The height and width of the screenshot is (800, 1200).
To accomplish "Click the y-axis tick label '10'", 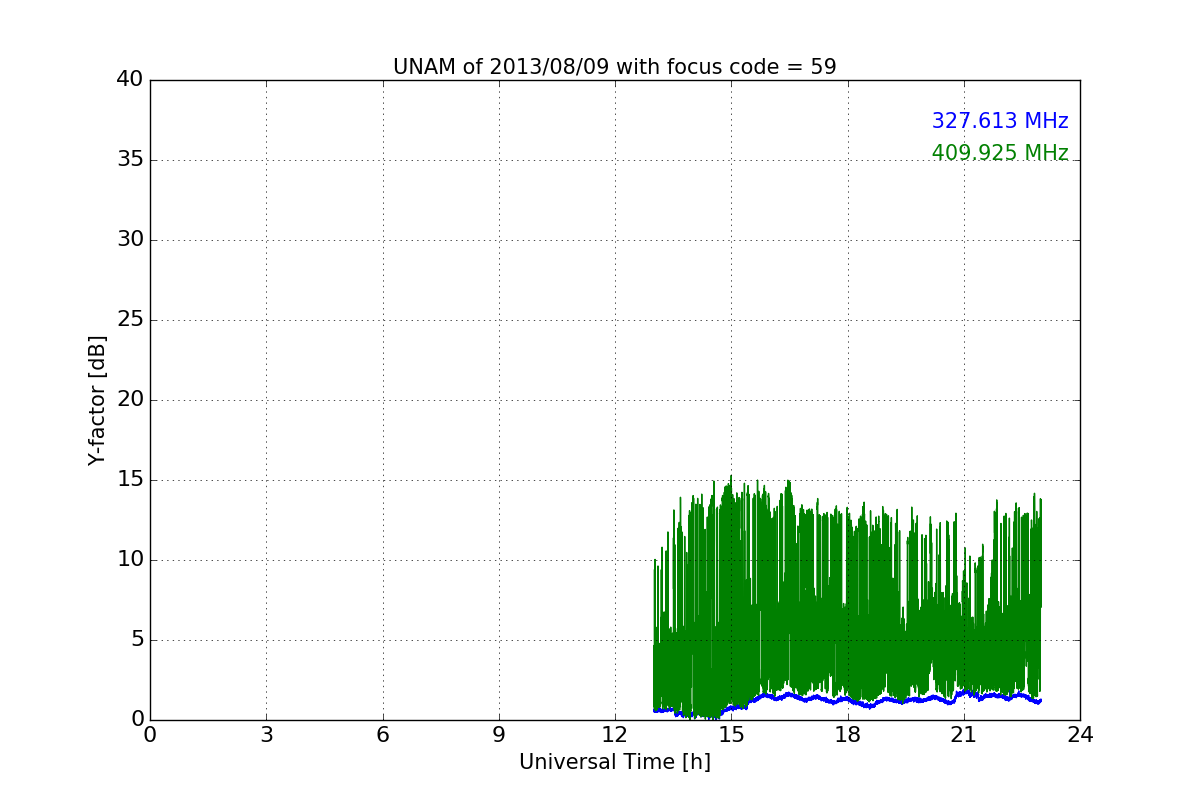I will tap(130, 560).
